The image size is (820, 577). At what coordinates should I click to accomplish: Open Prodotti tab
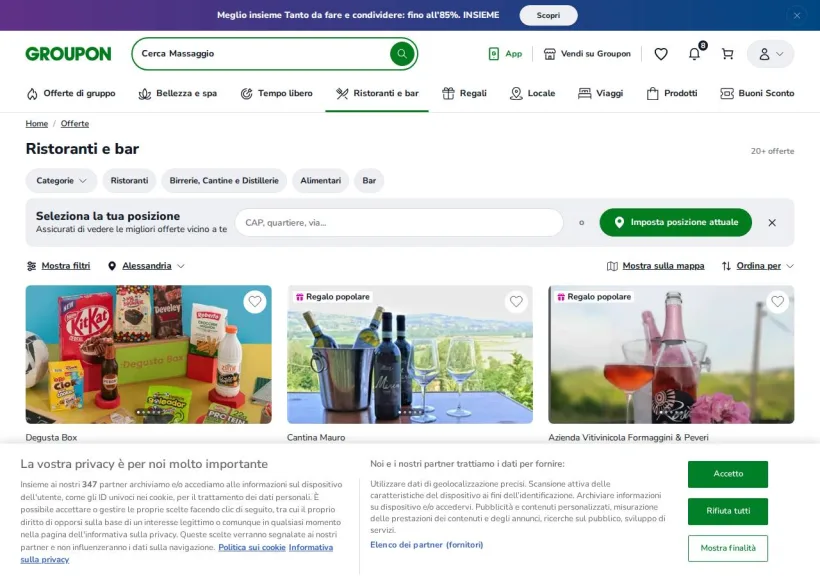point(672,94)
